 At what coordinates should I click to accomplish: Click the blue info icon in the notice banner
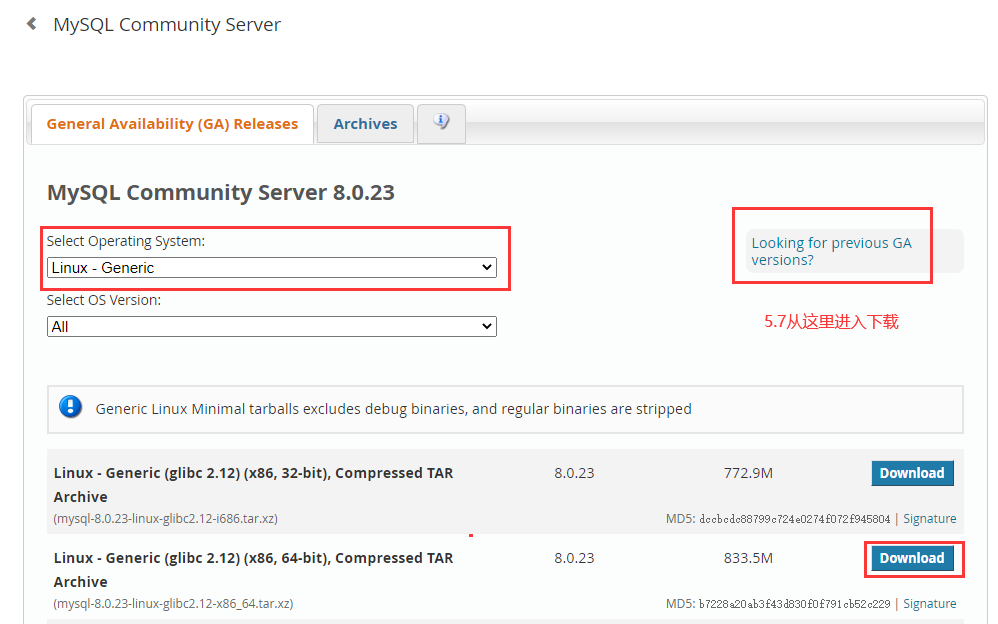click(70, 406)
